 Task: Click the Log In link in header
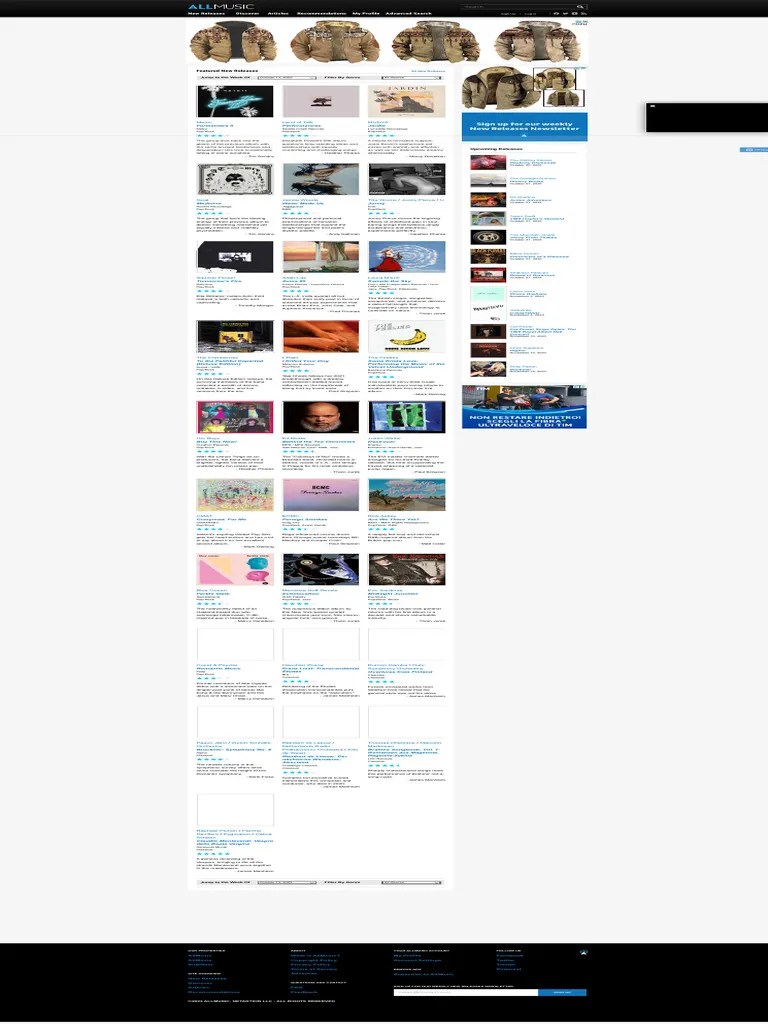coord(530,14)
